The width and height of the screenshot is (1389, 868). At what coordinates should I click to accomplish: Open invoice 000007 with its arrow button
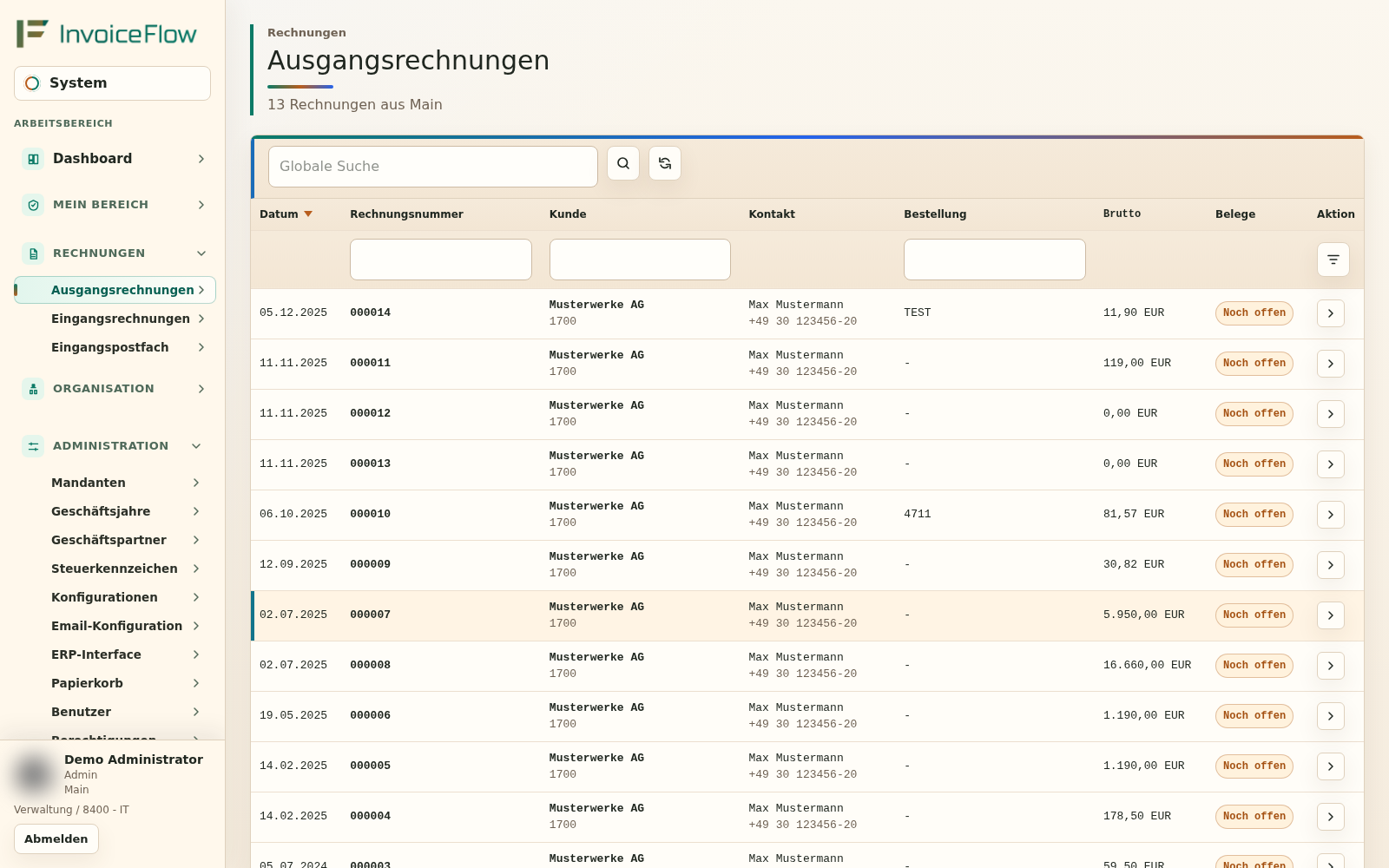coord(1331,615)
